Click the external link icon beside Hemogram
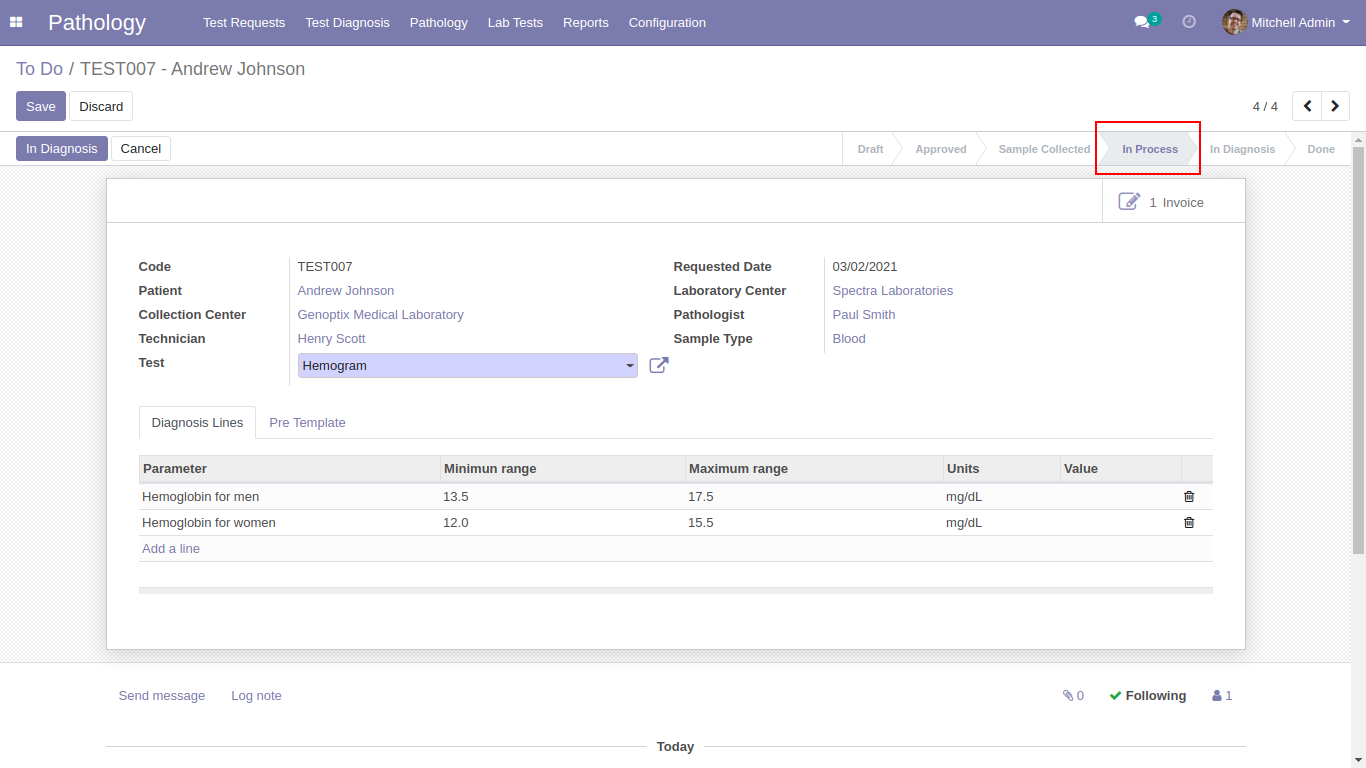Image resolution: width=1366 pixels, height=768 pixels. (658, 366)
